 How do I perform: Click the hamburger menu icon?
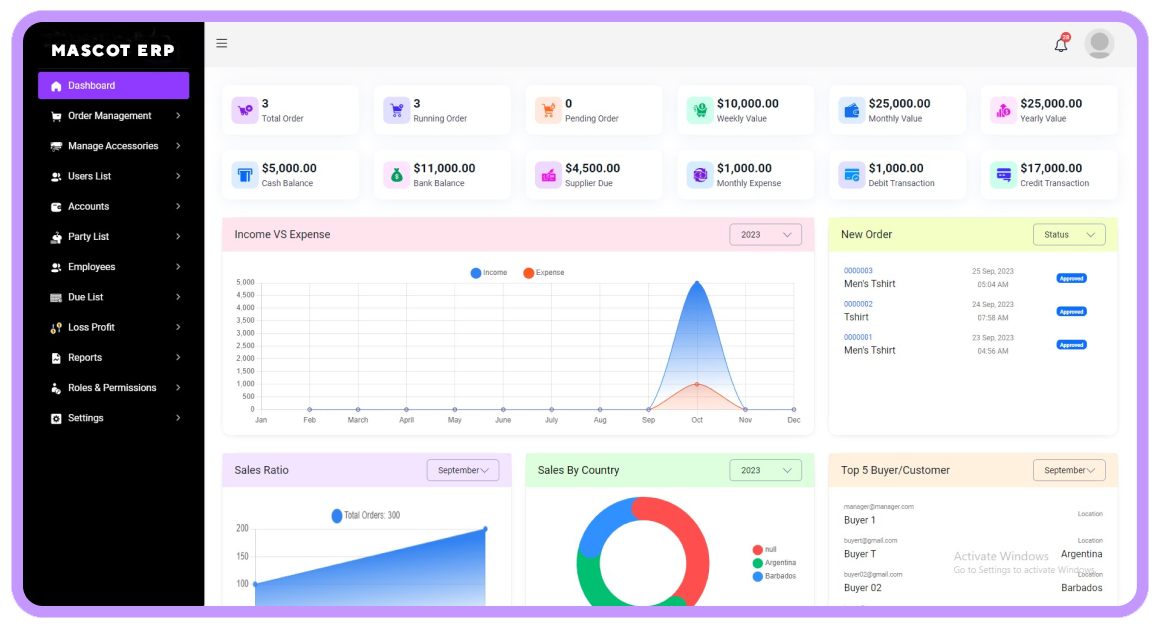point(222,43)
